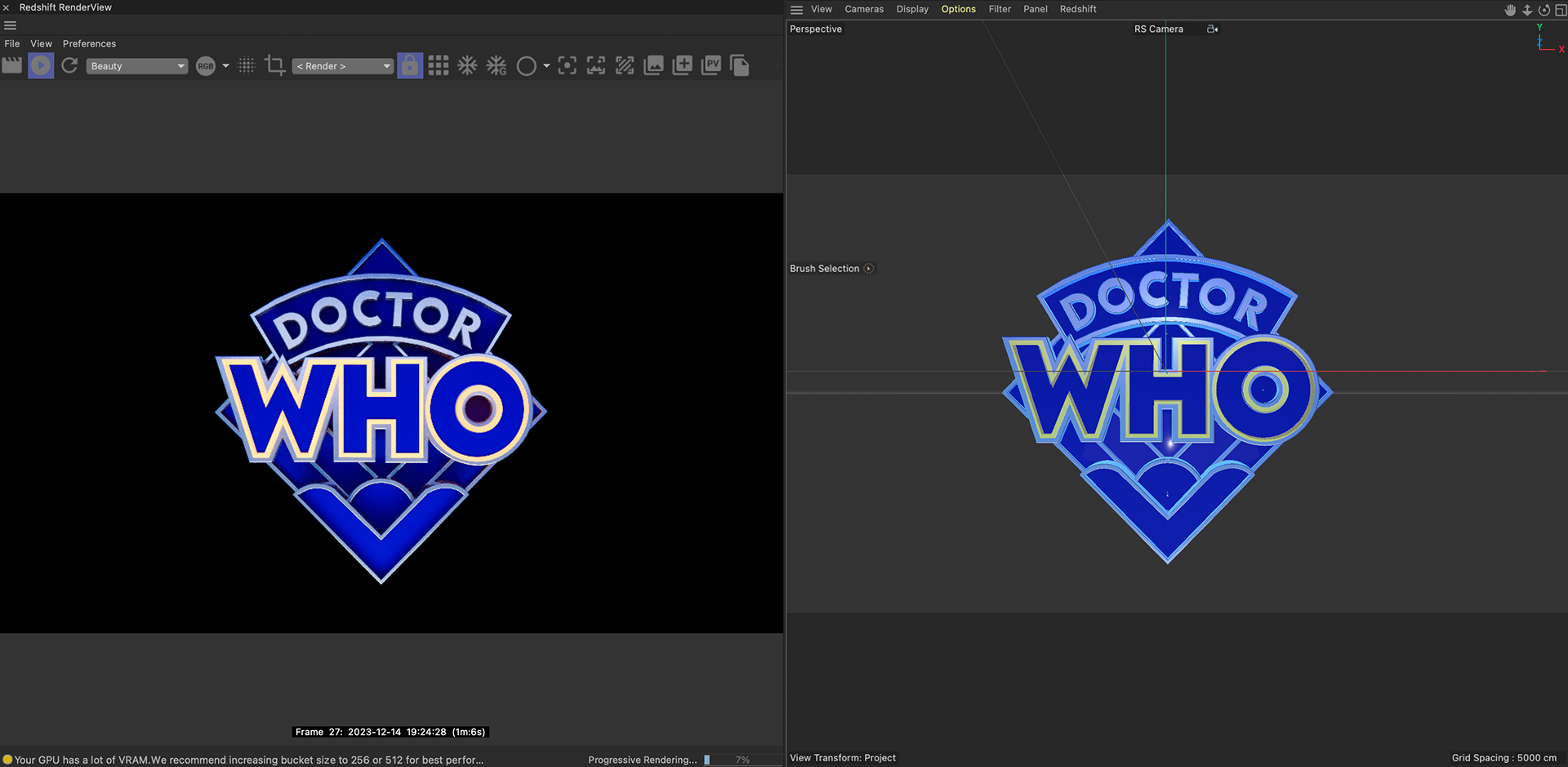Click the Grid Spacing : 5000 cm text
The width and height of the screenshot is (1568, 767).
[x=1504, y=758]
